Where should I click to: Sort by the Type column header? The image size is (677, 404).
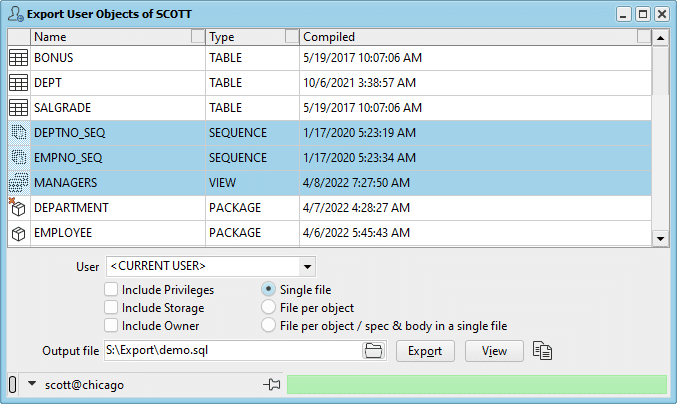[245, 37]
